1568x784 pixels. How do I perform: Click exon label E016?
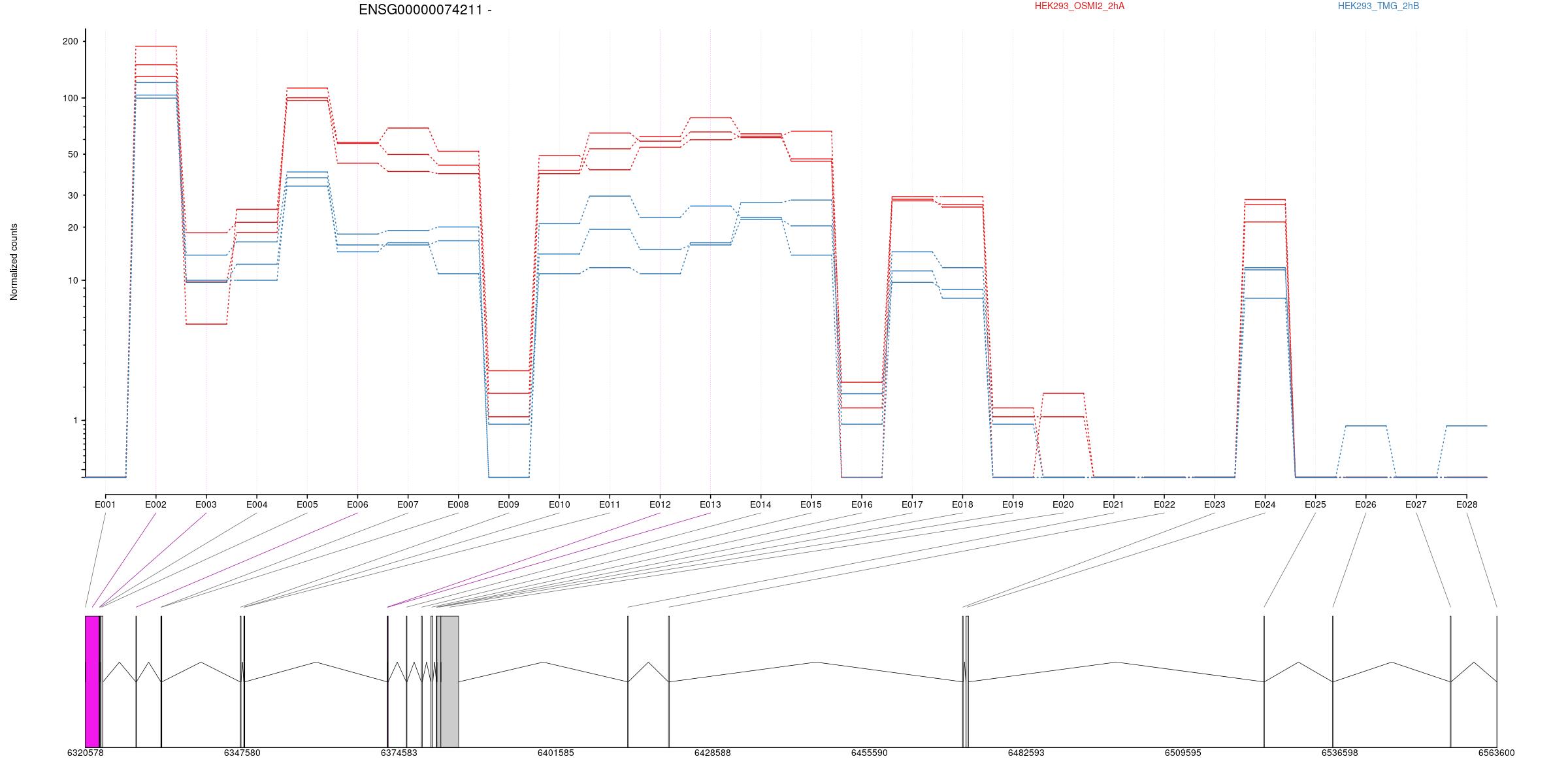(862, 504)
